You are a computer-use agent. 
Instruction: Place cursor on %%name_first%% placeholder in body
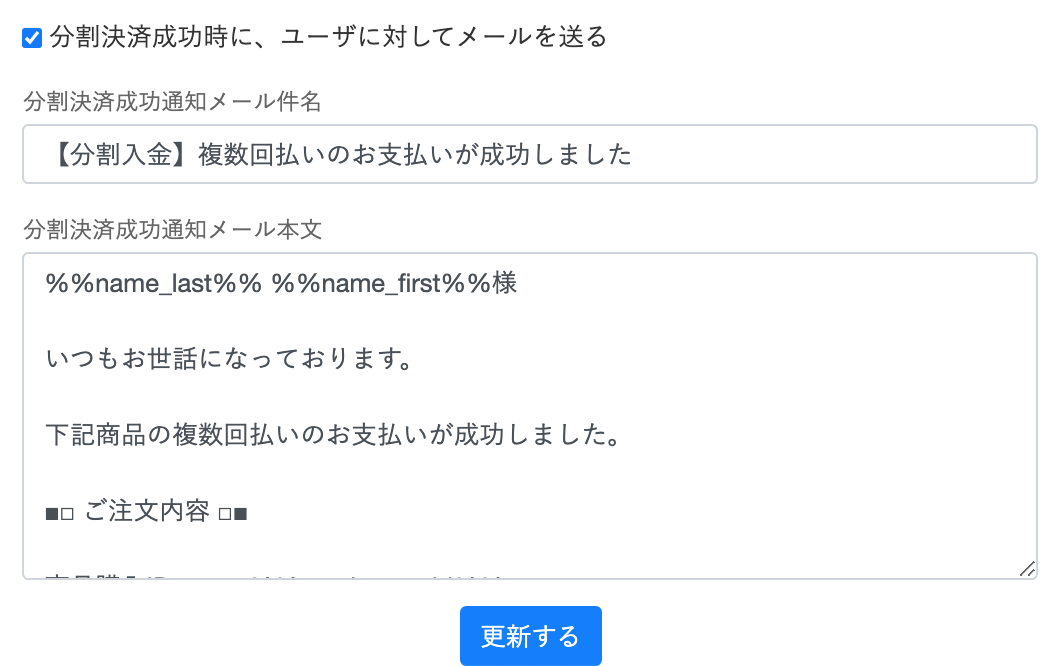(x=381, y=284)
